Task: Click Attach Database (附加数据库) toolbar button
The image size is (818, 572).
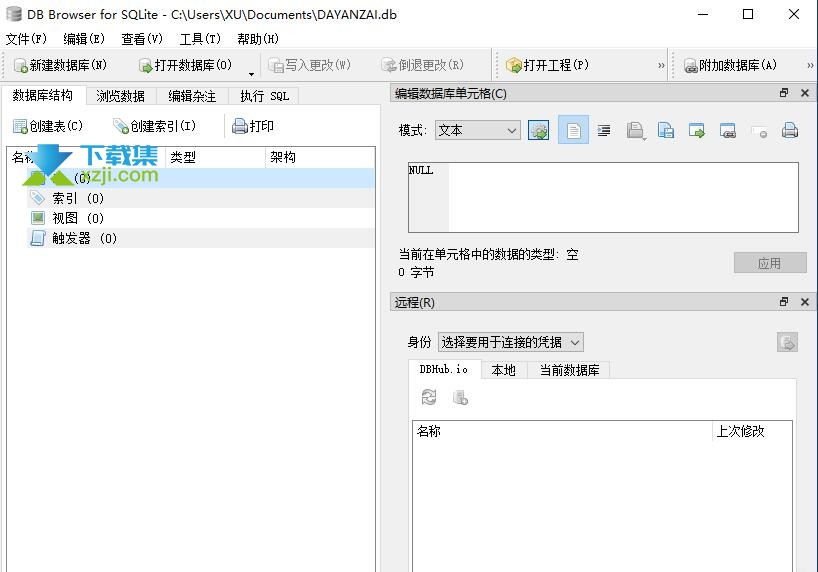Action: point(730,65)
